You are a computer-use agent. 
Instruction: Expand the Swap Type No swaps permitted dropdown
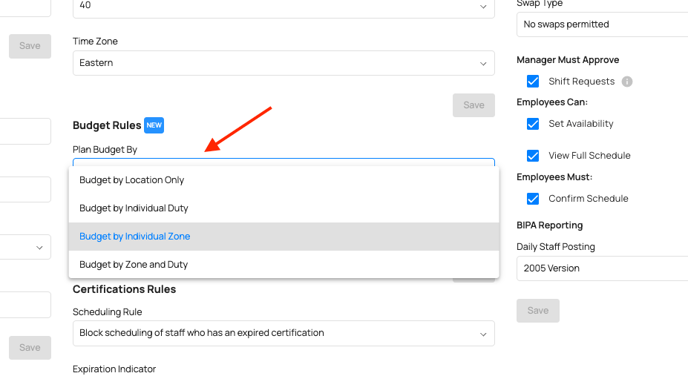602,25
